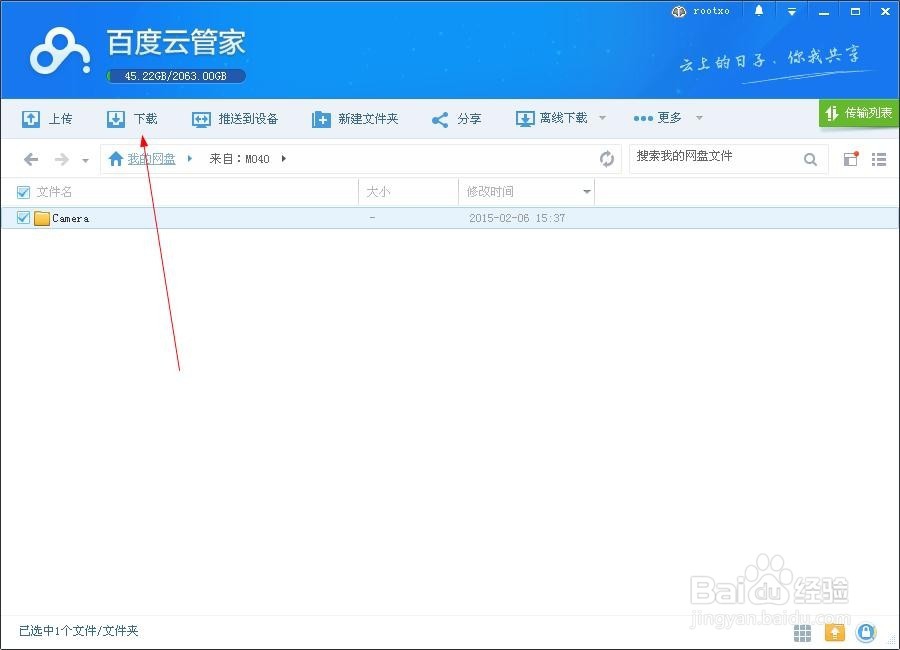Click the 下载 download button

click(132, 119)
